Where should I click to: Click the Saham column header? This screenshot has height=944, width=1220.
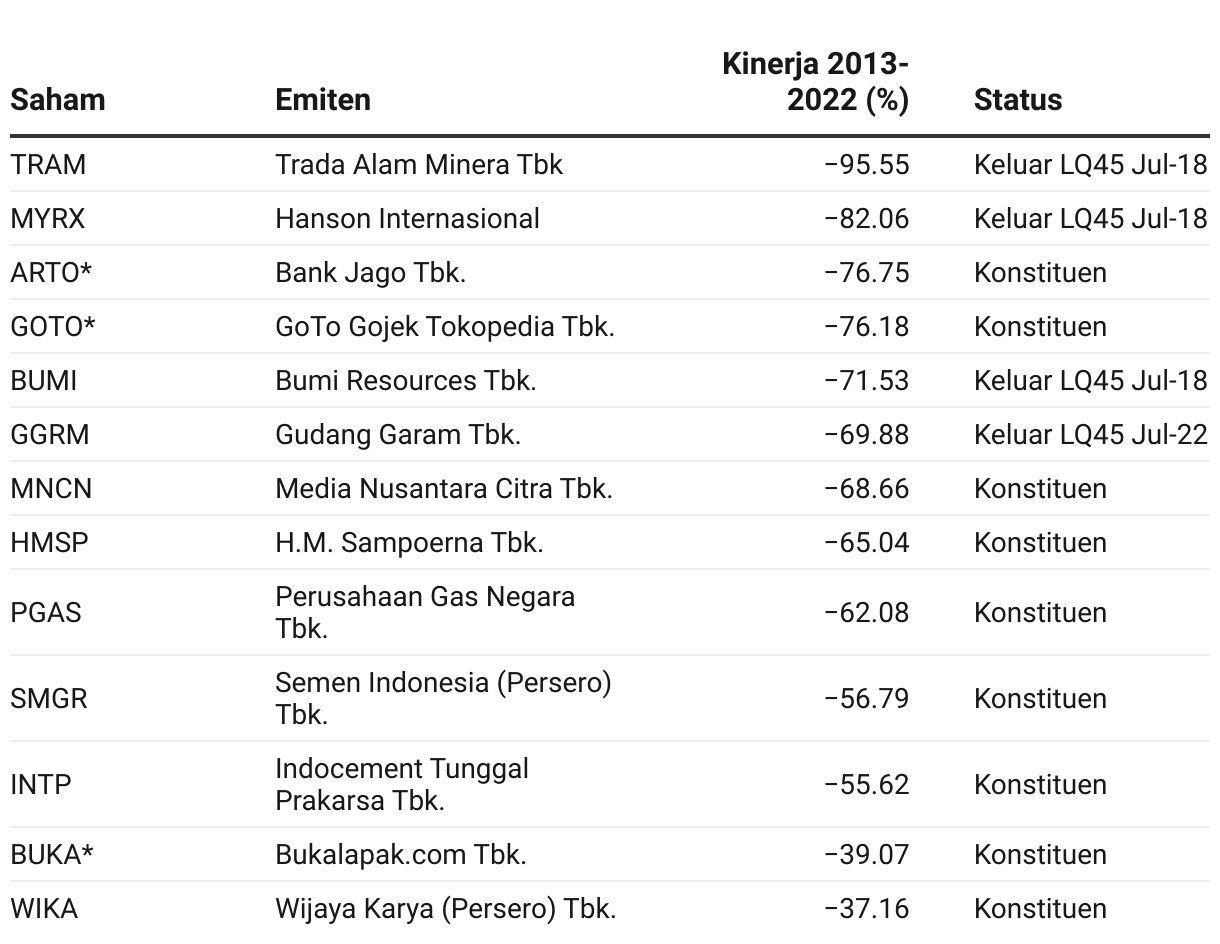[x=57, y=100]
